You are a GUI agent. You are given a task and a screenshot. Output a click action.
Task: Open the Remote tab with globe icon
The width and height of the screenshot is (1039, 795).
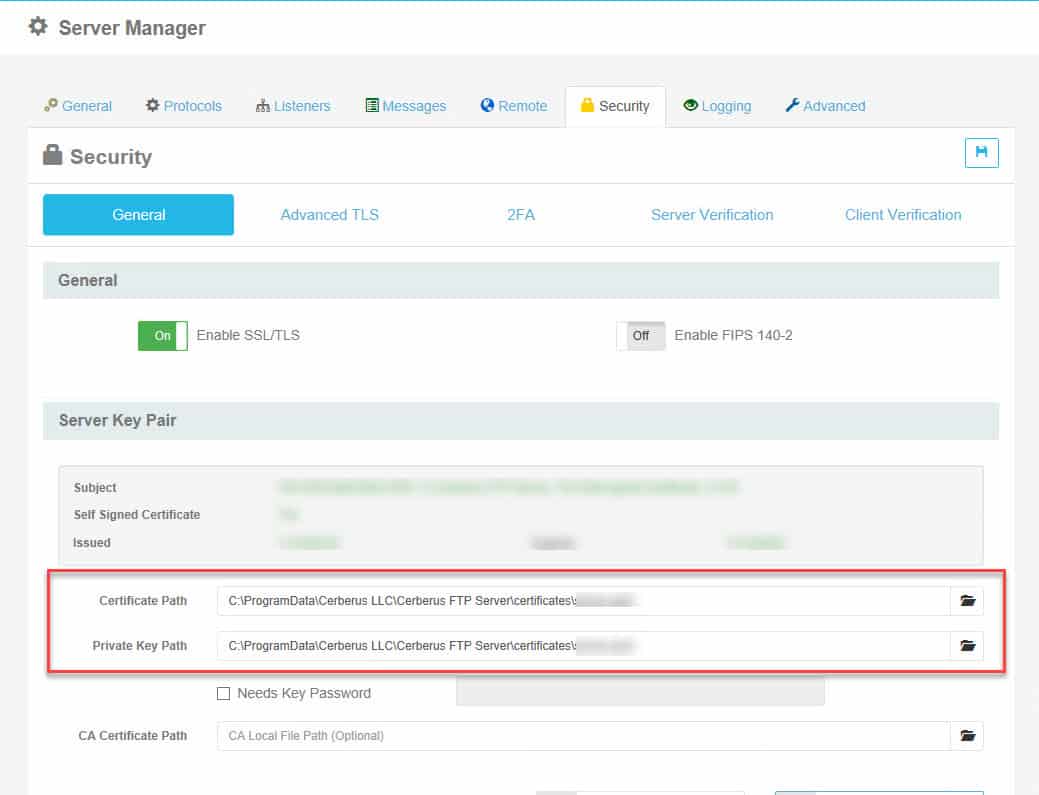click(x=513, y=106)
